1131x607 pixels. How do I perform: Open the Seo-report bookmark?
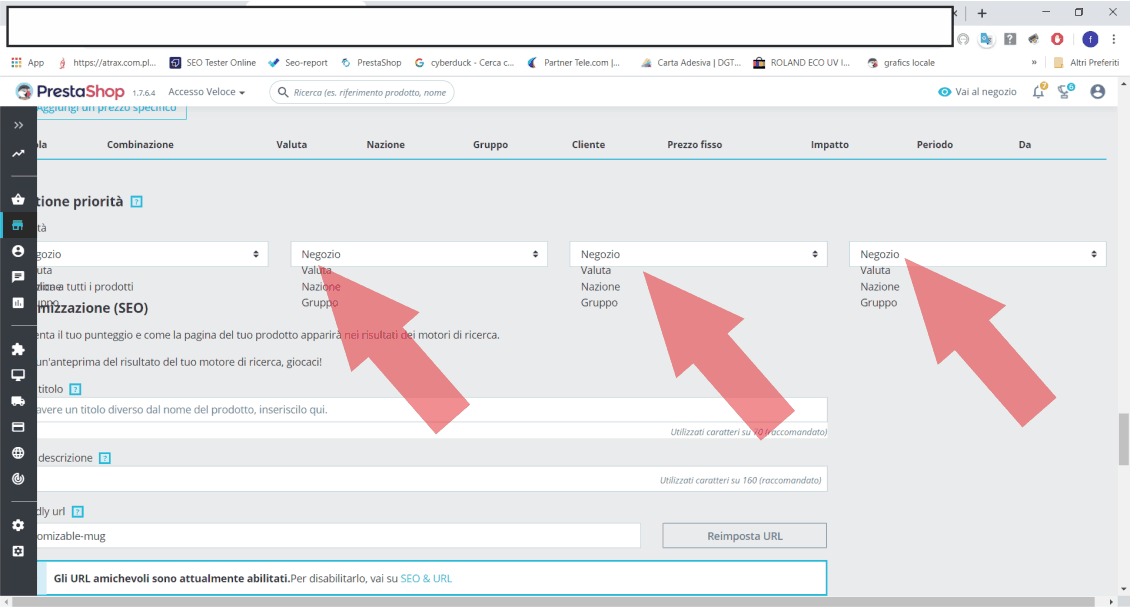pos(298,63)
